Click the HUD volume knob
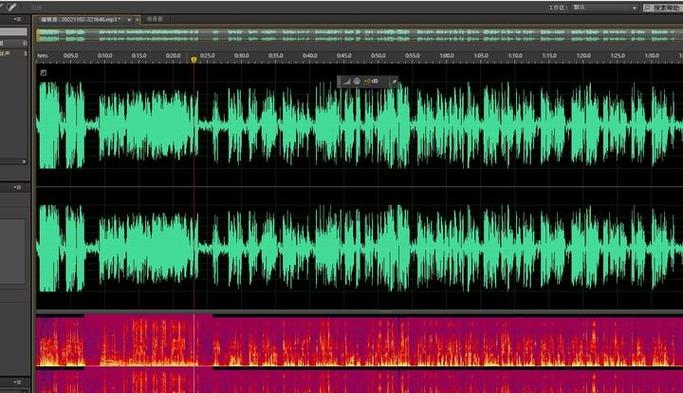The image size is (683, 393). point(357,81)
